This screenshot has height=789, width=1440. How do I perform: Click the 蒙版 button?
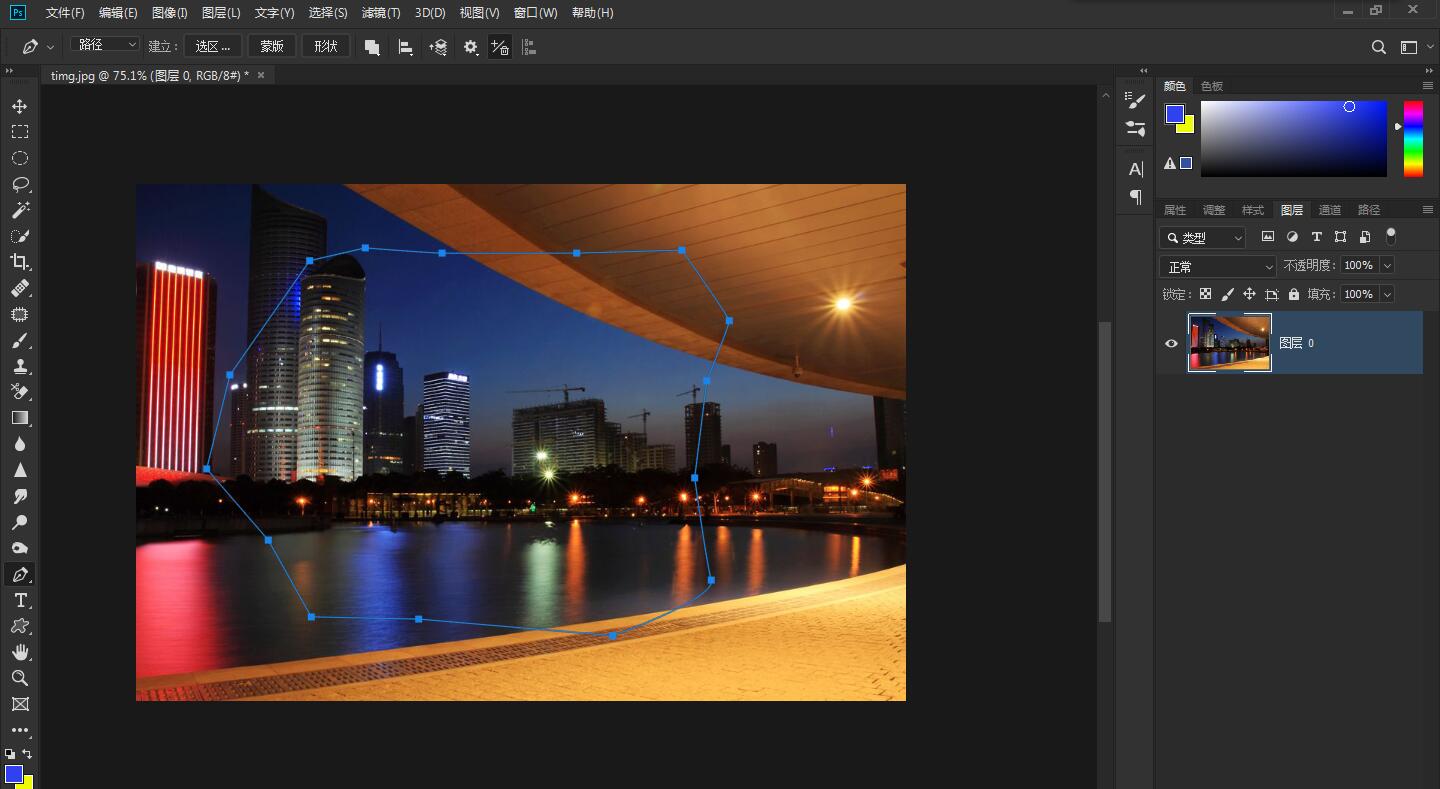[271, 46]
